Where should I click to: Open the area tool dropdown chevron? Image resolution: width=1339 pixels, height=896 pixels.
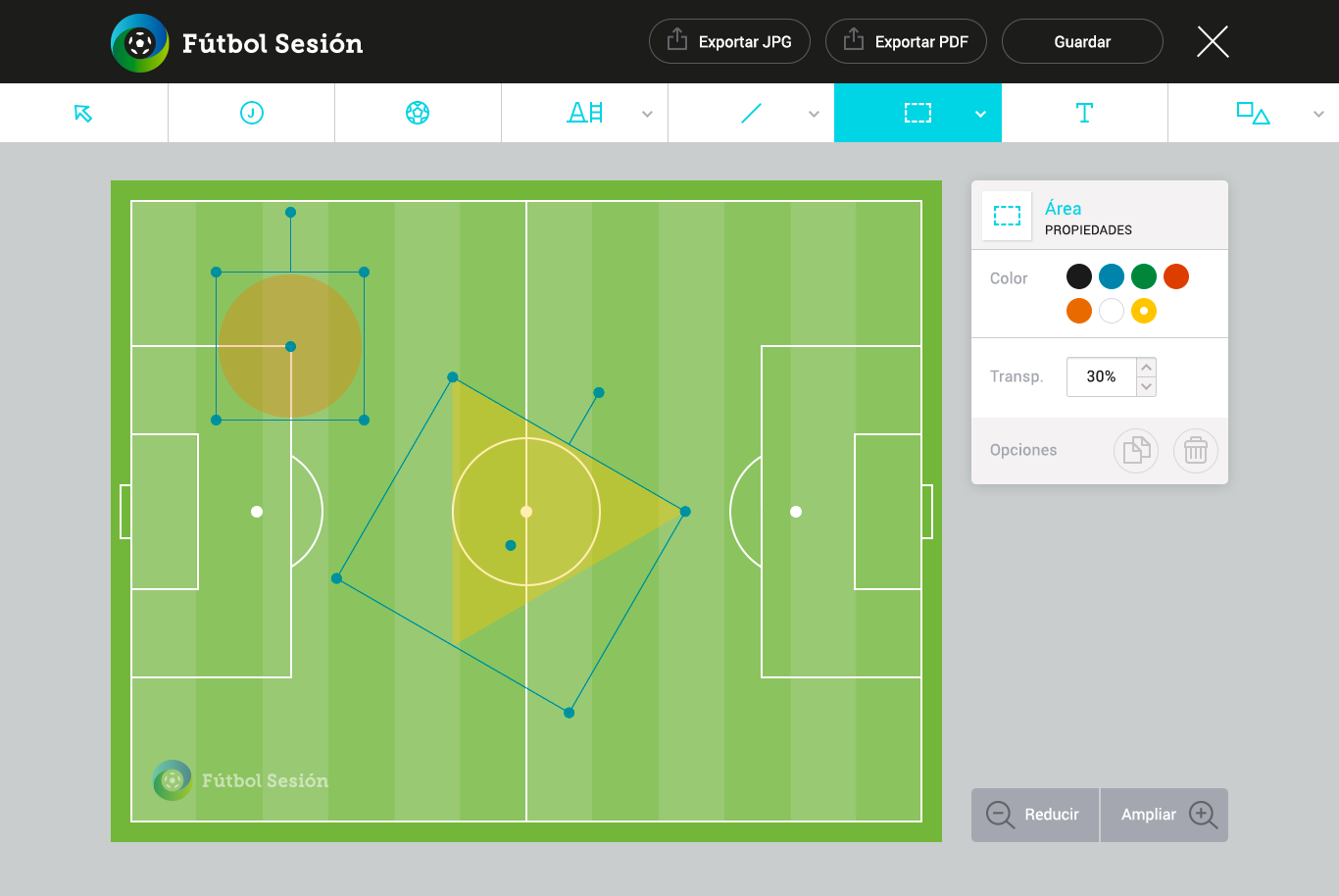[x=980, y=114]
